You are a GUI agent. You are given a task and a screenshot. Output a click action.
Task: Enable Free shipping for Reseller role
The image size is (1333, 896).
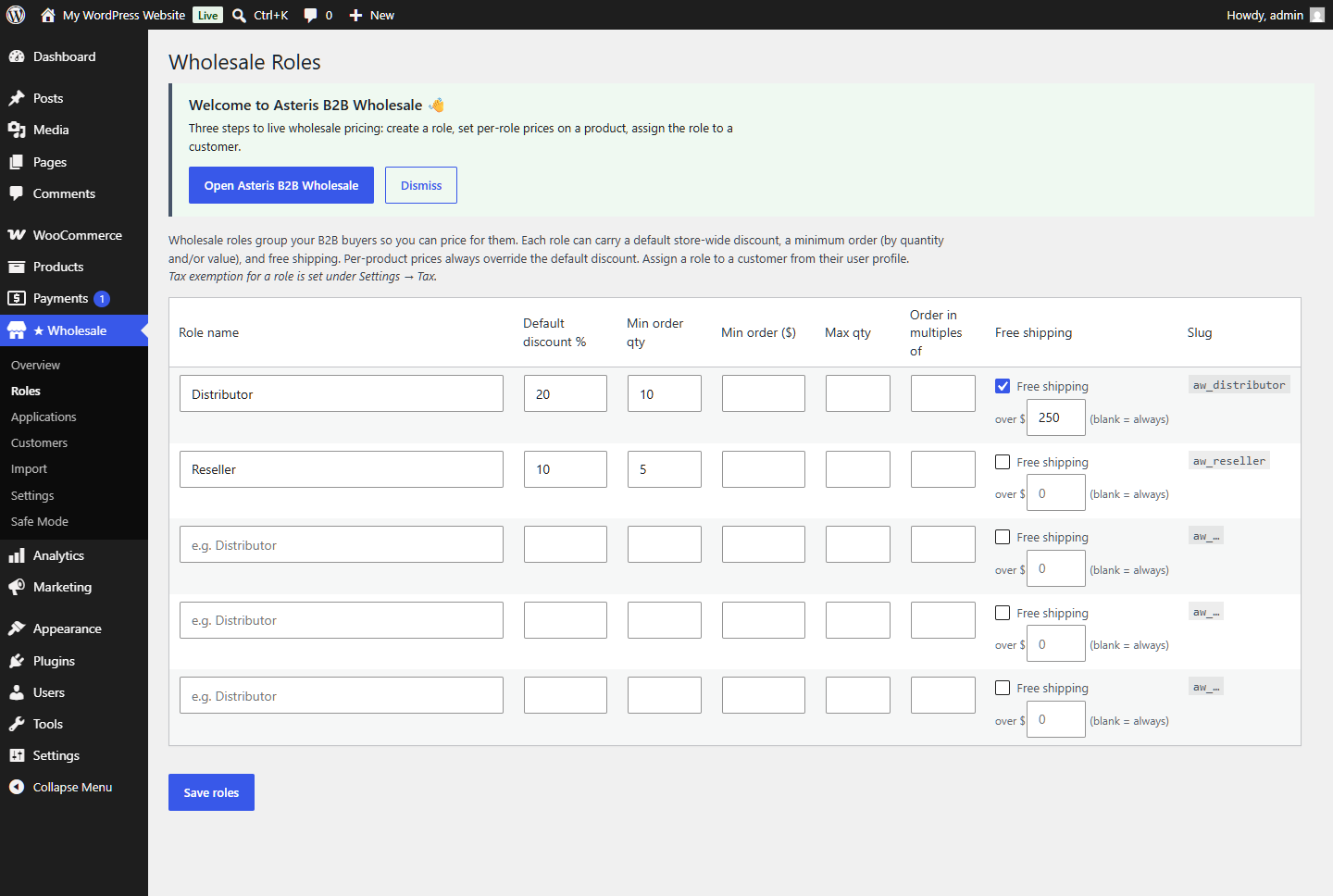(1003, 462)
